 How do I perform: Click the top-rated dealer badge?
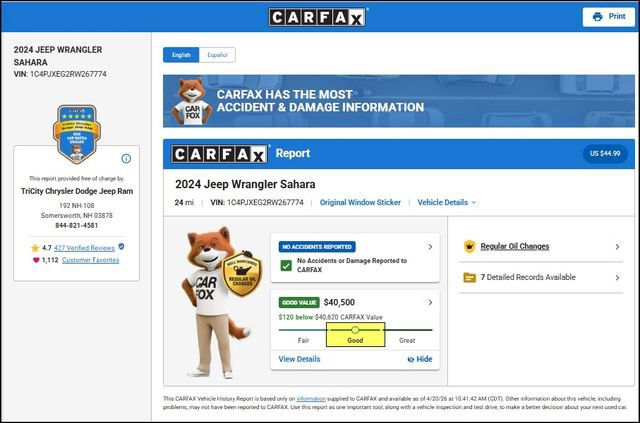point(77,134)
